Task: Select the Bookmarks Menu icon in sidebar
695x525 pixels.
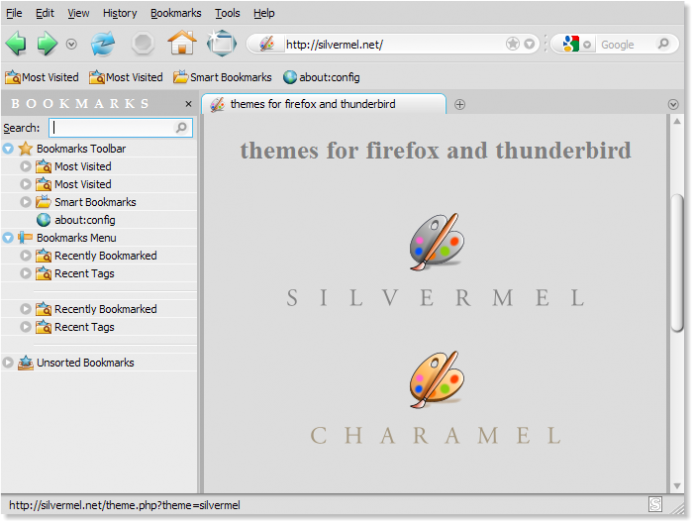Action: [x=26, y=238]
